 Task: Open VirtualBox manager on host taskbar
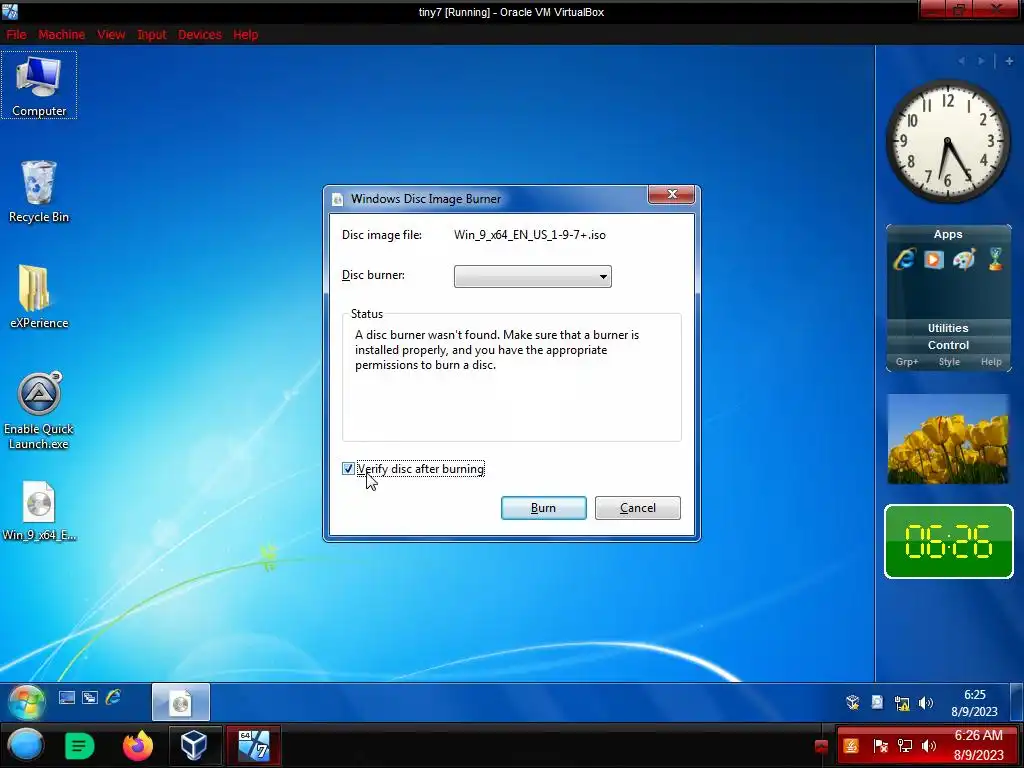[x=194, y=745]
